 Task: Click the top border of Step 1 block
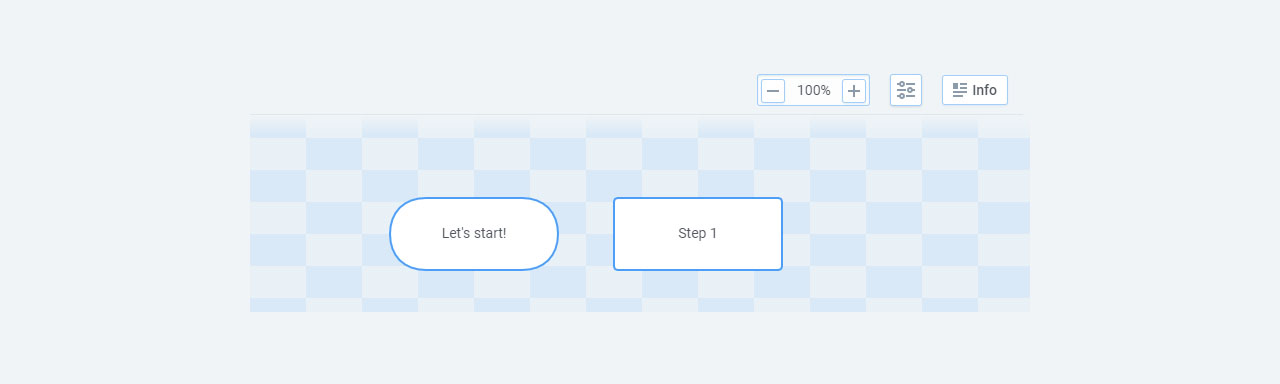click(698, 198)
